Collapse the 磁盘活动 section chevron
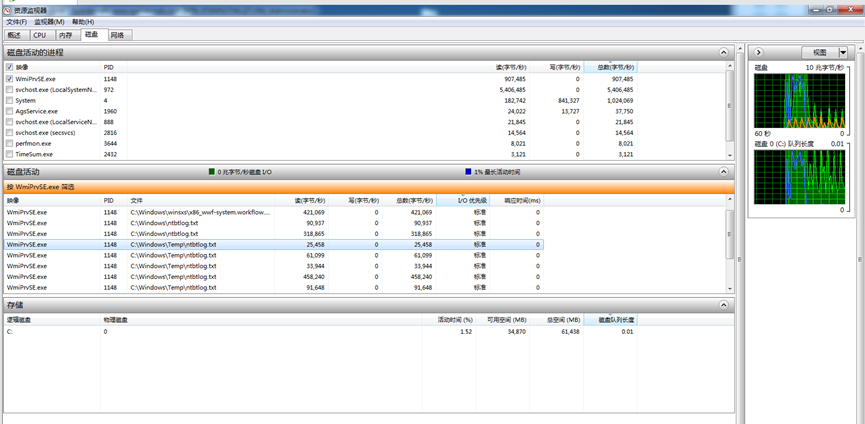This screenshot has width=865, height=424. click(x=724, y=172)
